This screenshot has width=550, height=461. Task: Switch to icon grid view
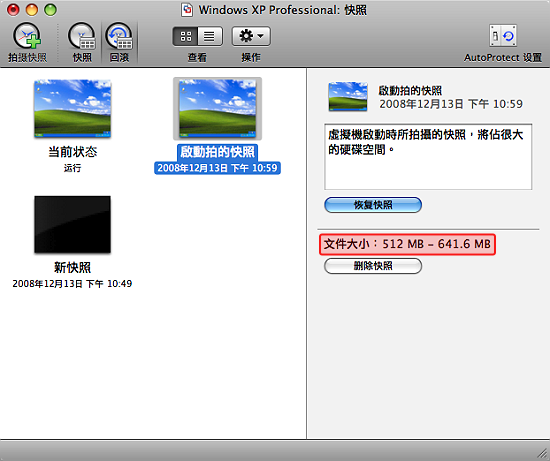point(185,36)
